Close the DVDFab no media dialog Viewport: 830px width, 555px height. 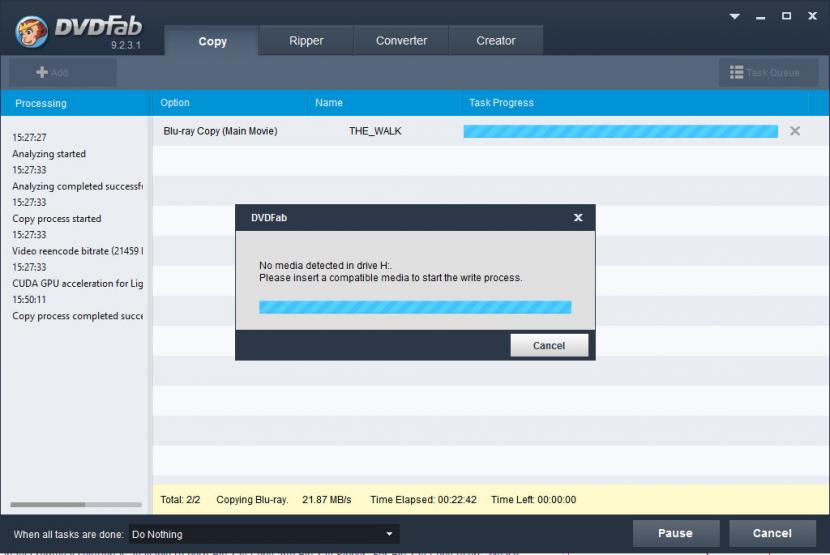click(578, 217)
